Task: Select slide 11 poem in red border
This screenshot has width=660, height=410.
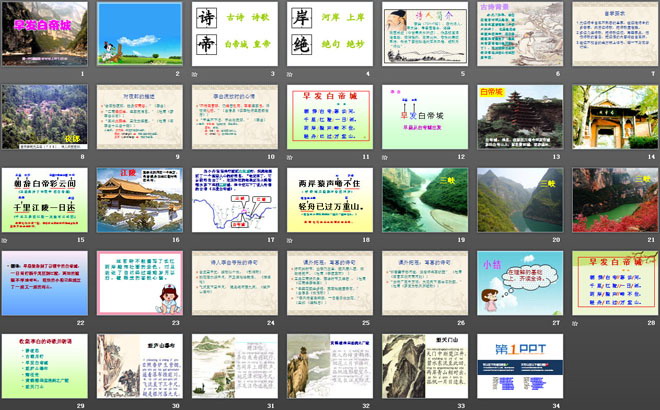Action: [330, 117]
